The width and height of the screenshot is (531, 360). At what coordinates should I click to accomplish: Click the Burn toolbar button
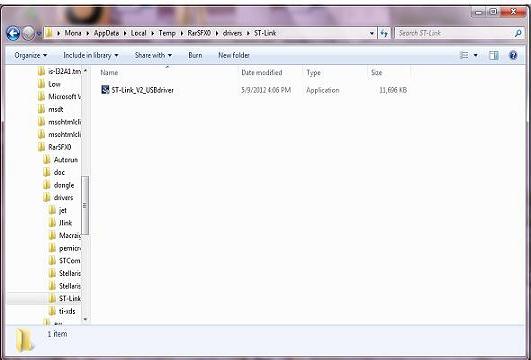pyautogui.click(x=195, y=55)
